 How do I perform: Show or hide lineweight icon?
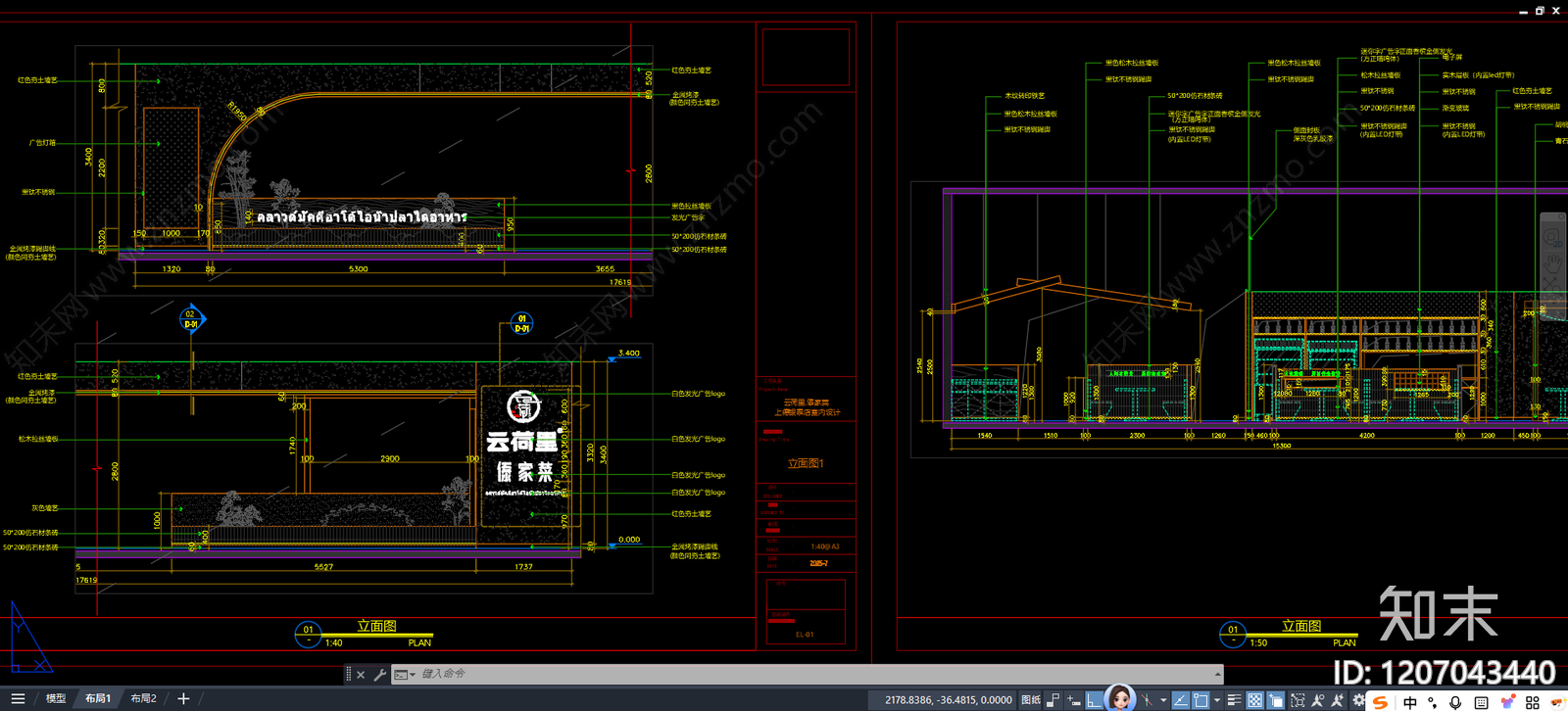pos(1234,700)
